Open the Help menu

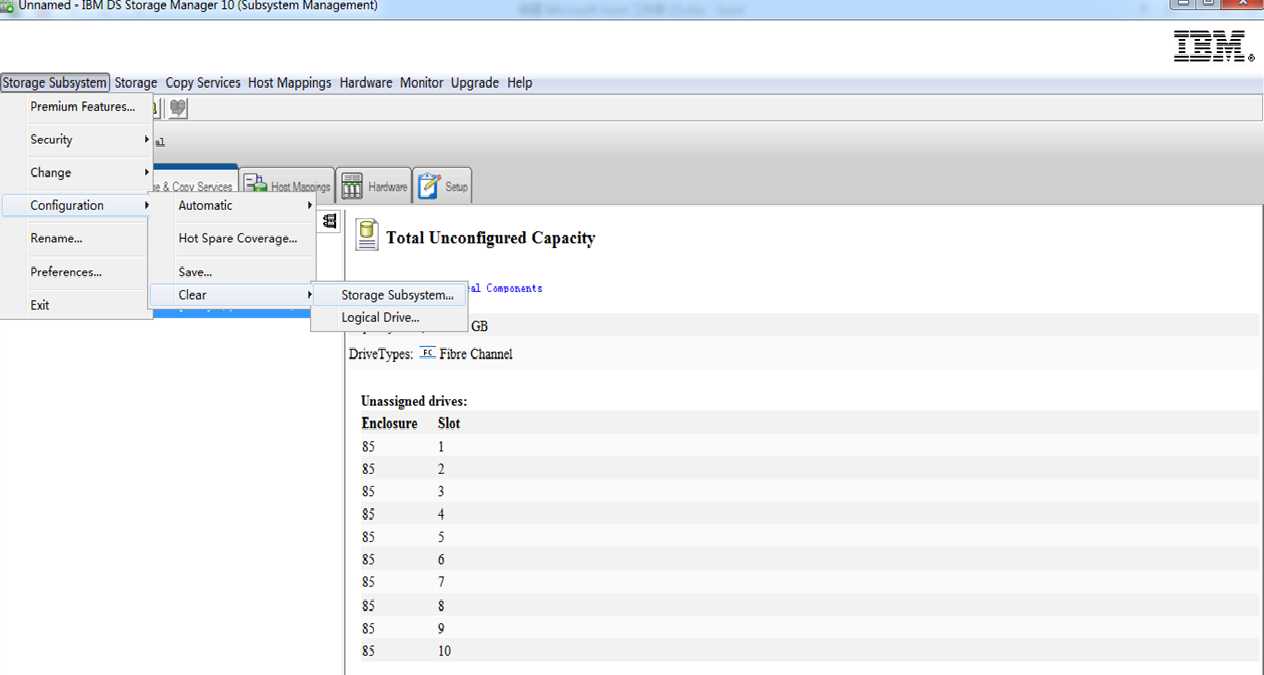pos(519,83)
